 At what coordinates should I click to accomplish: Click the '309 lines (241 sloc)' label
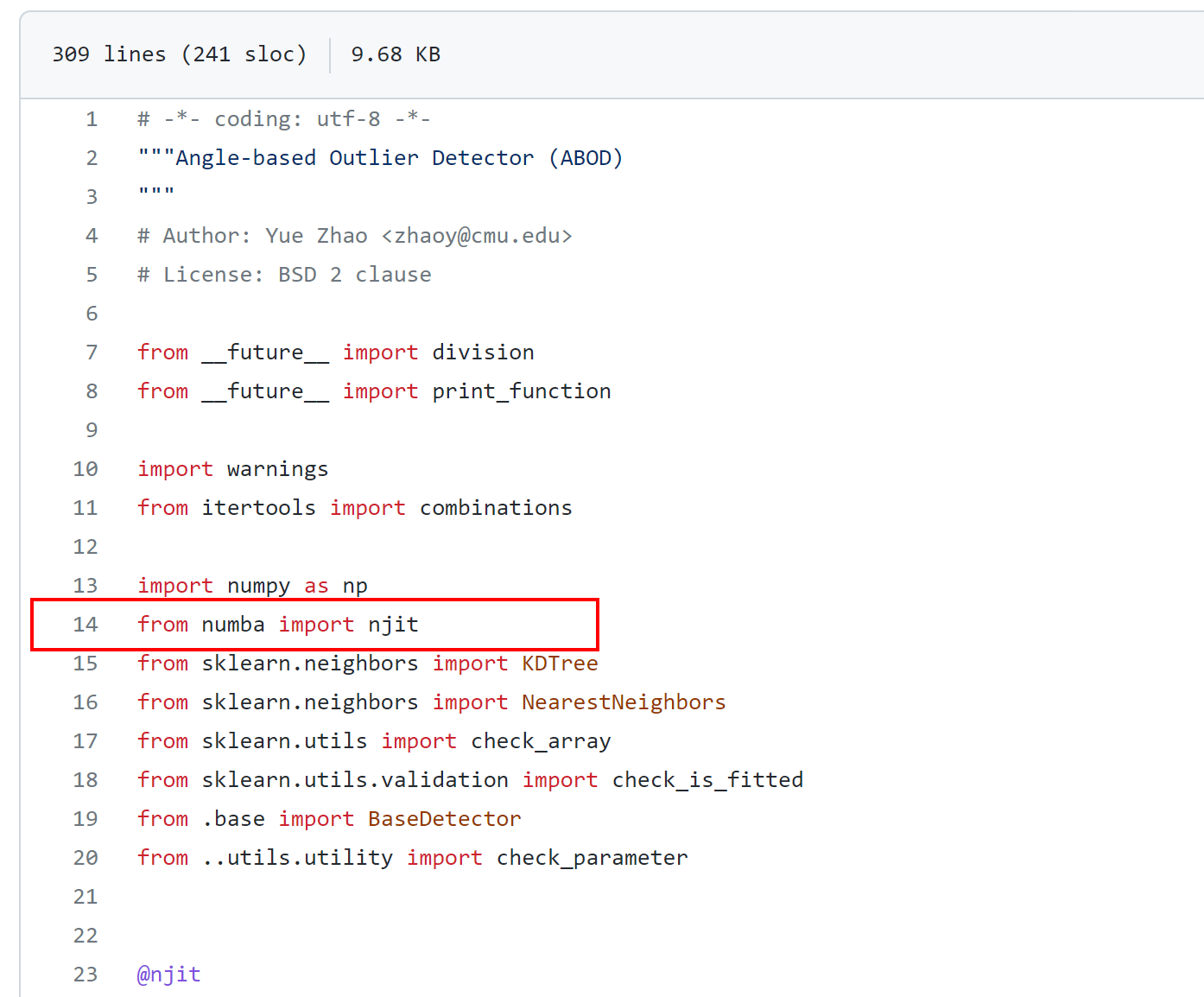(179, 54)
